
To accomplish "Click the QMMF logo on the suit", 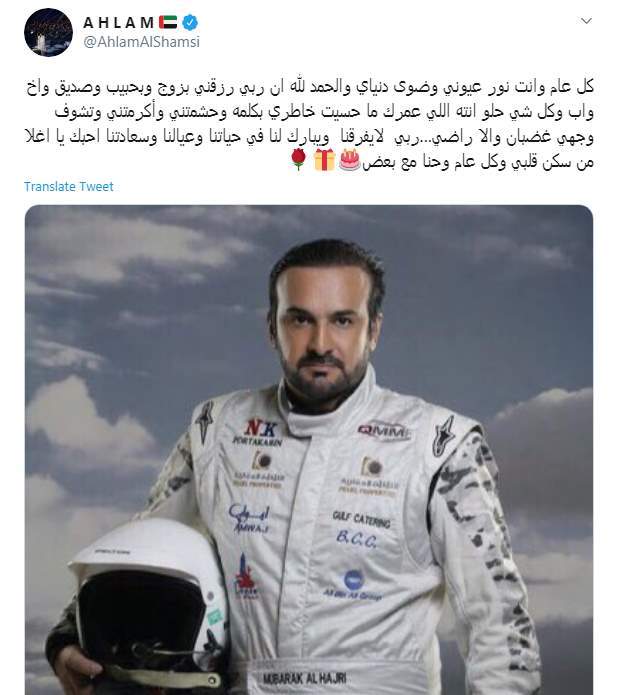I will pyautogui.click(x=383, y=430).
